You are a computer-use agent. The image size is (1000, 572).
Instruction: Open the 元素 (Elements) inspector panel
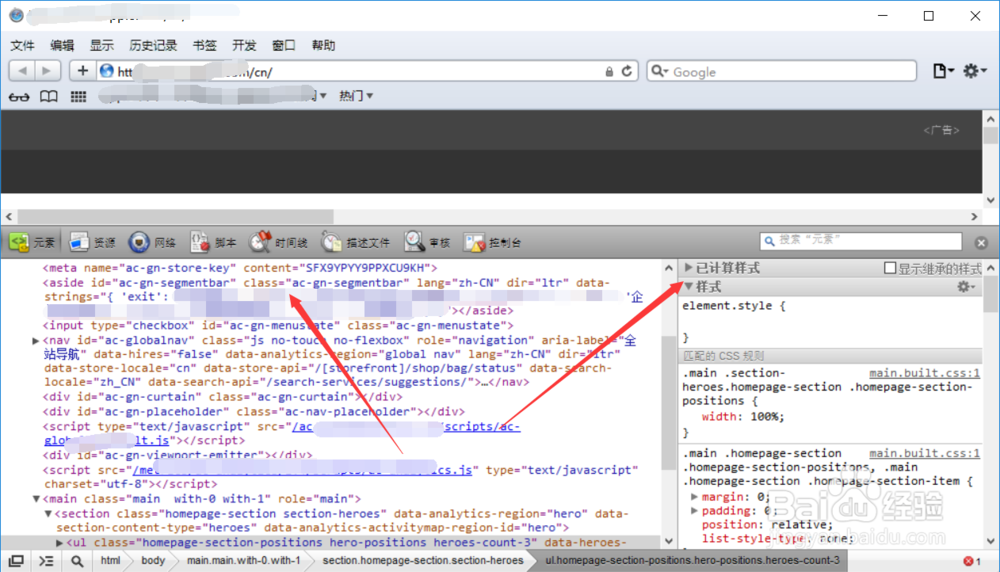click(x=33, y=242)
